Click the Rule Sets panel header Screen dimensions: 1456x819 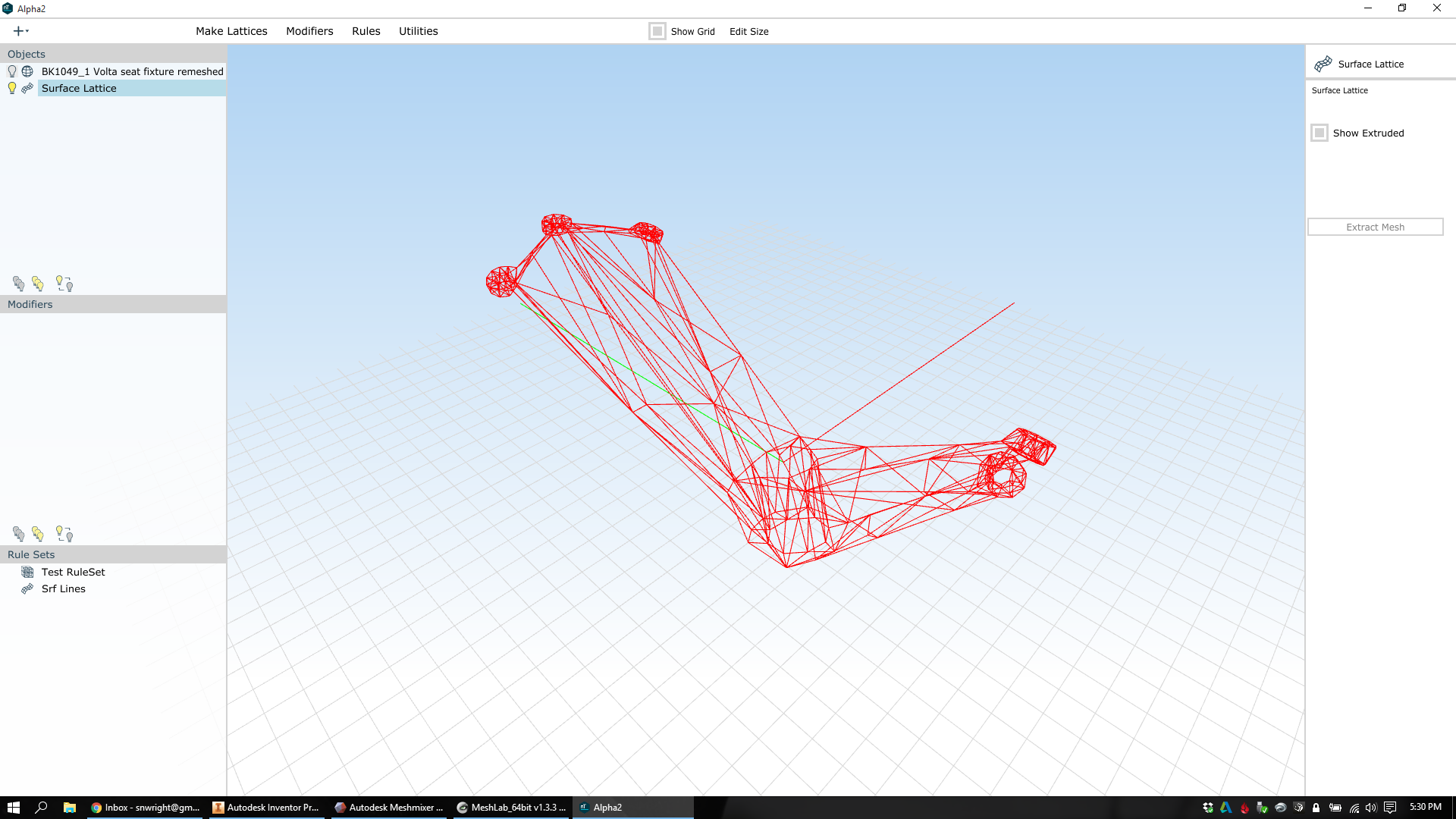pyautogui.click(x=113, y=554)
